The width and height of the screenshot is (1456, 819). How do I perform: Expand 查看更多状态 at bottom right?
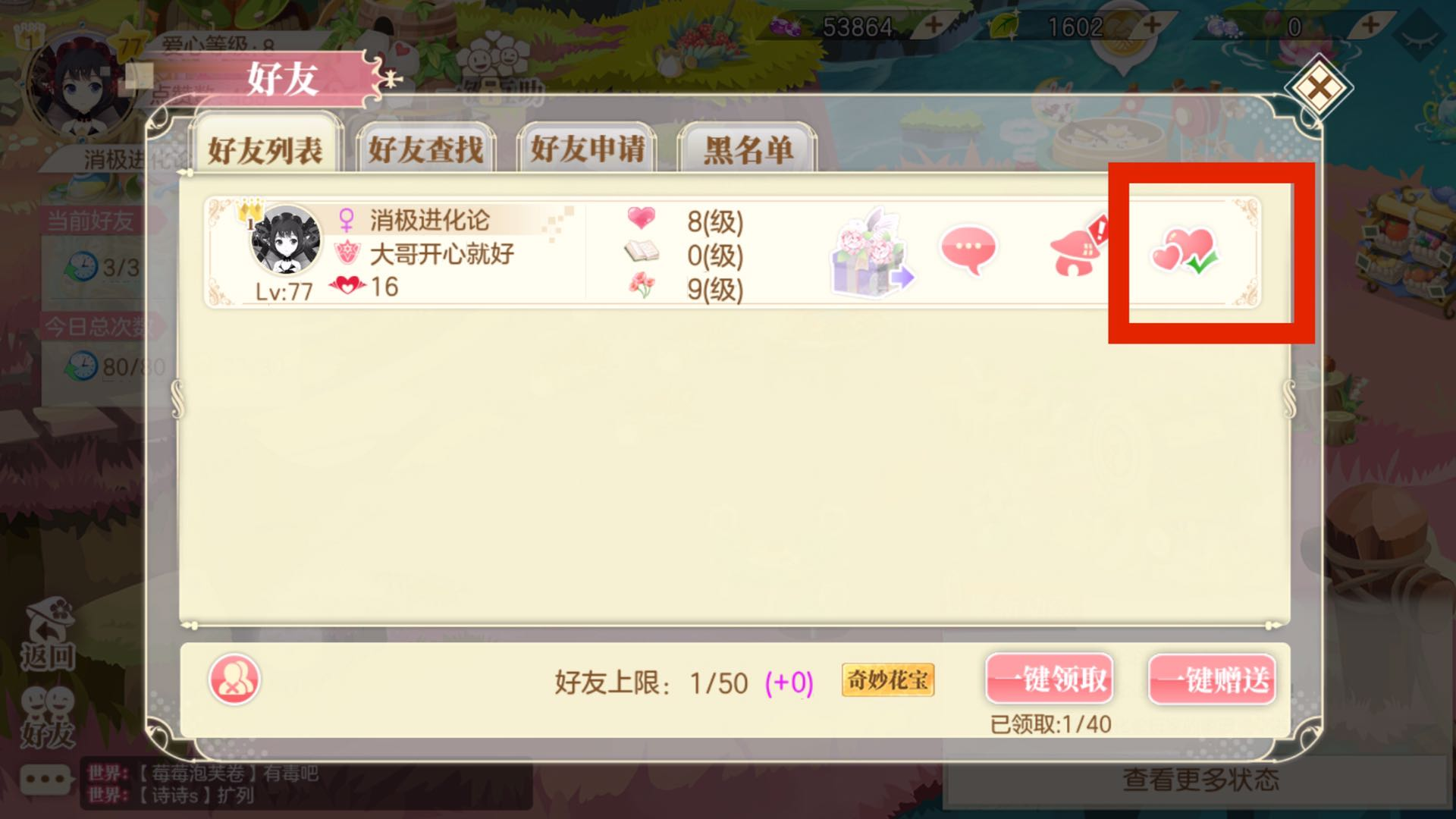tap(1200, 780)
